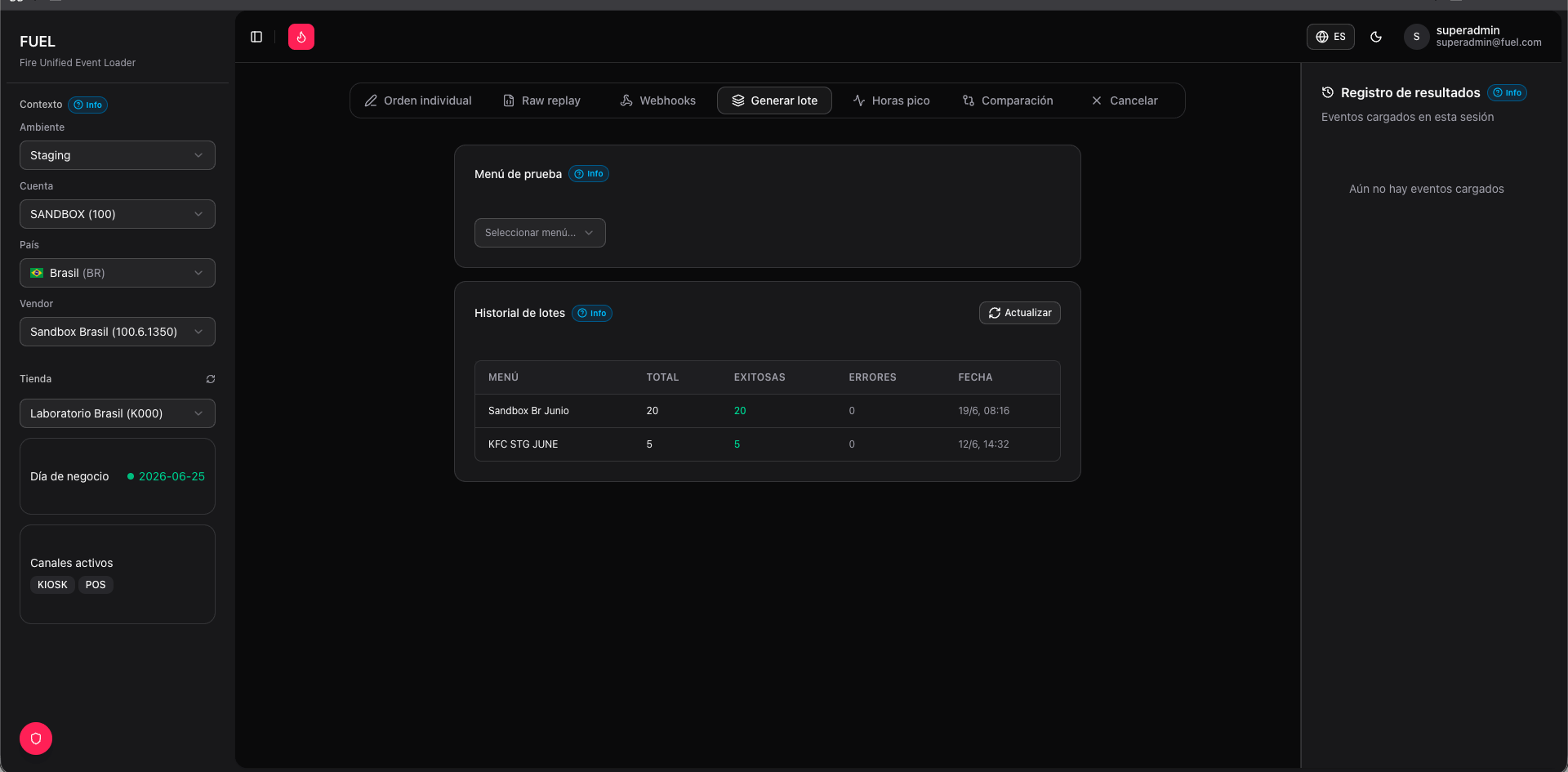Refresh the Tienda store list
This screenshot has width=1568, height=772.
click(211, 379)
